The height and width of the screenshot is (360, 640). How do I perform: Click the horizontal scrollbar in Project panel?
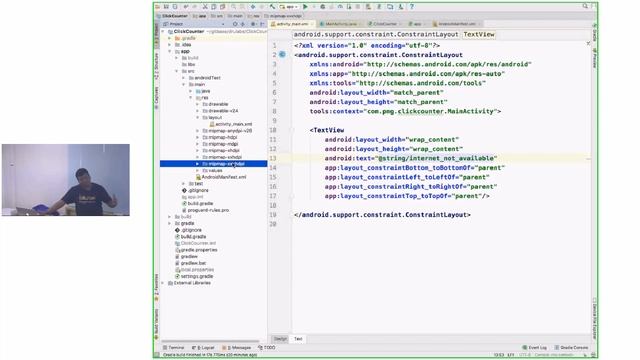[210, 341]
